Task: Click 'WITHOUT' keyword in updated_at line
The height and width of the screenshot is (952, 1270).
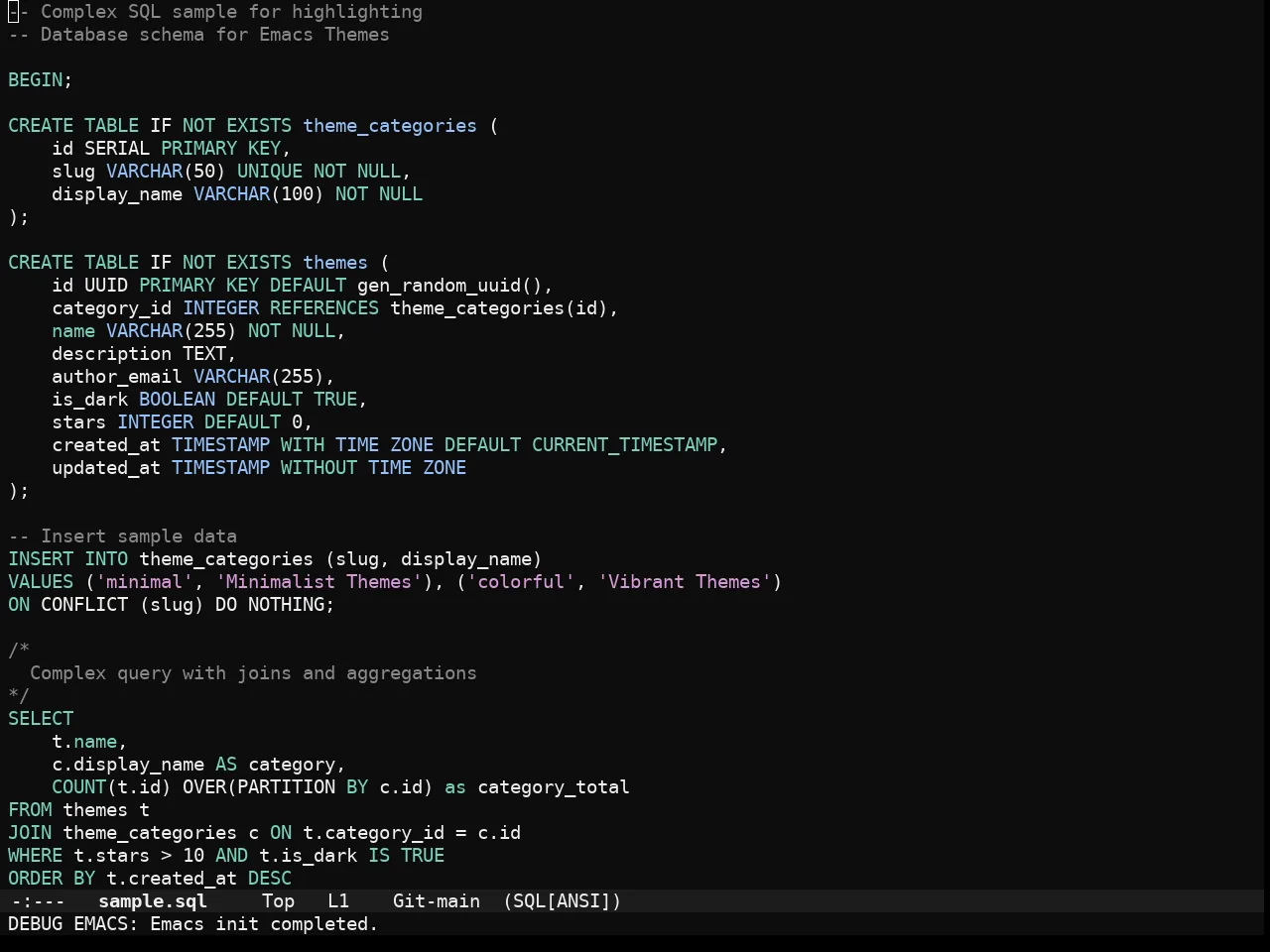Action: click(x=318, y=468)
